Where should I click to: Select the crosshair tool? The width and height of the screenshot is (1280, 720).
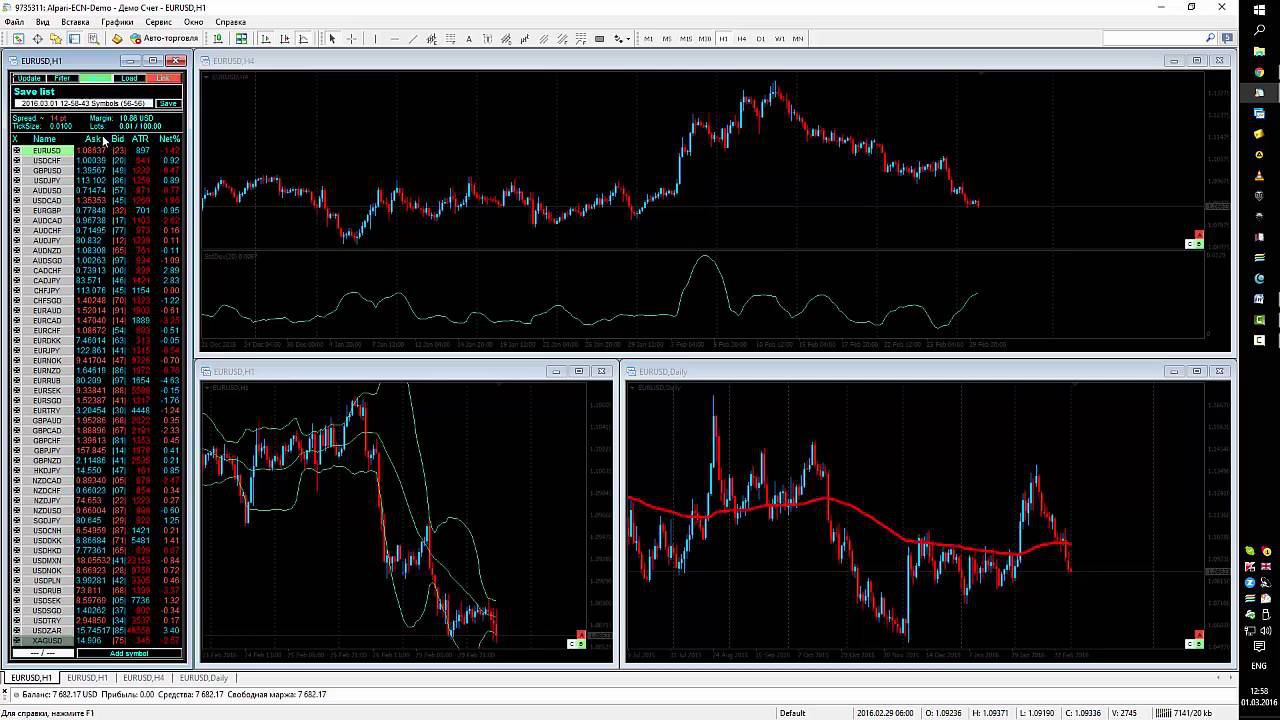[351, 38]
